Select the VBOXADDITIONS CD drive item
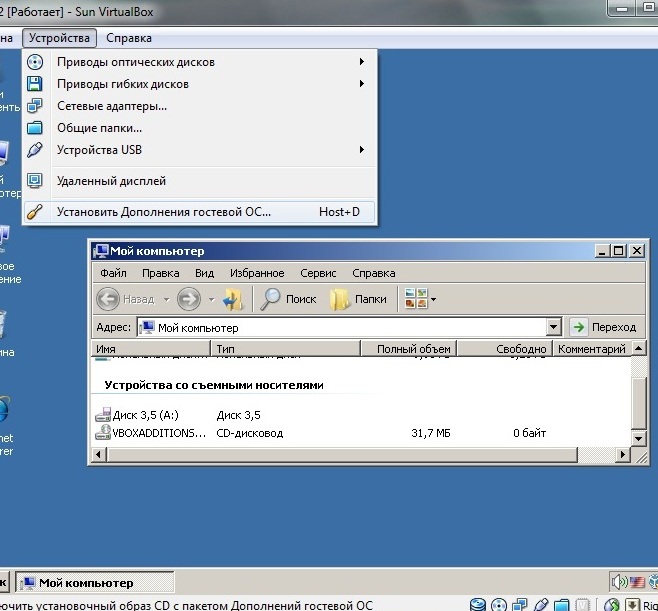658x611 pixels. [151, 433]
